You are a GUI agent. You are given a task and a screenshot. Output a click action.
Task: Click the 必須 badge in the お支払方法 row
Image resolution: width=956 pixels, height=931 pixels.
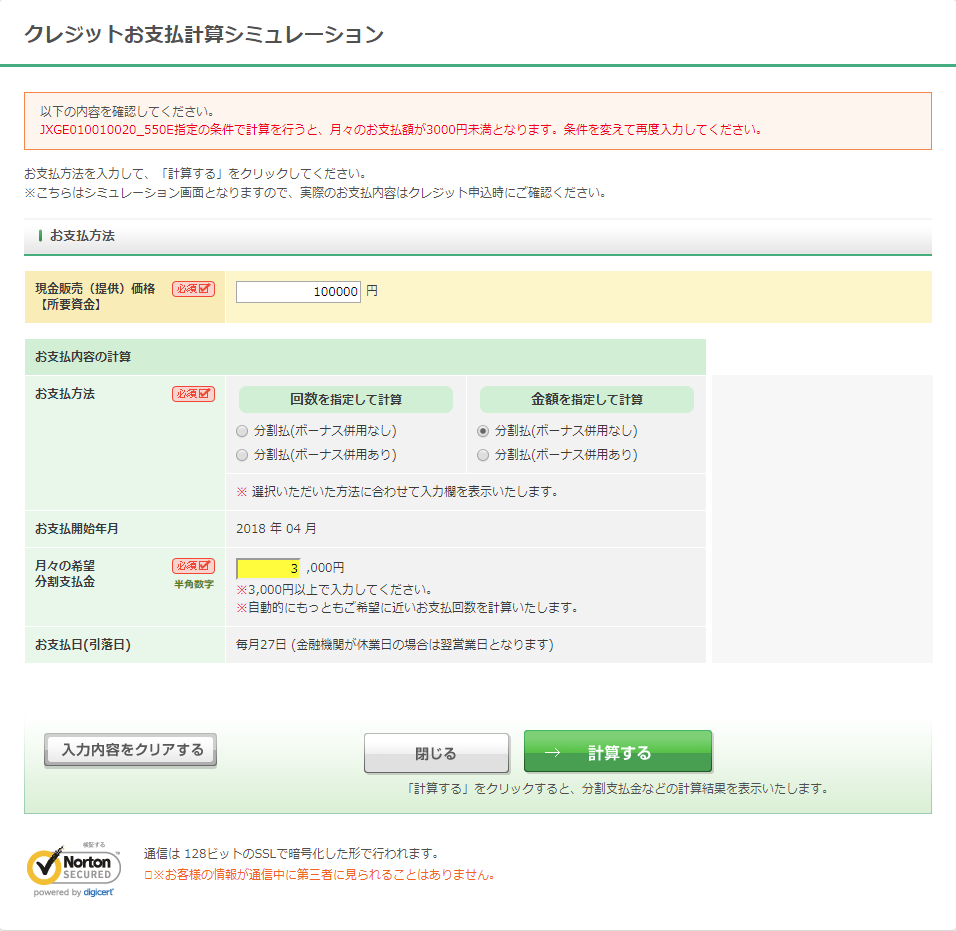coord(193,394)
